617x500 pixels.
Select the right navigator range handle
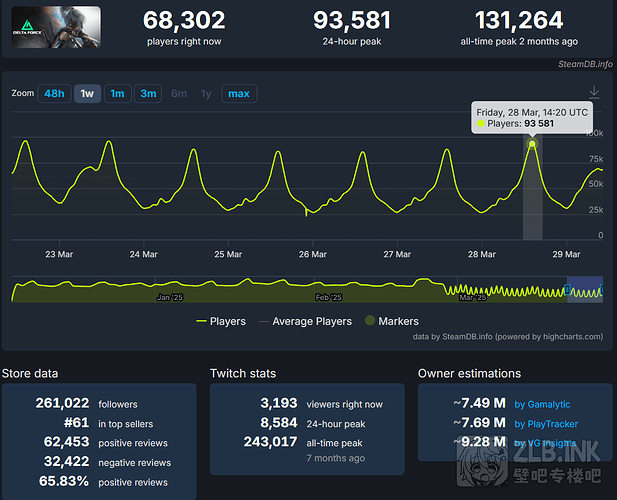coord(602,290)
